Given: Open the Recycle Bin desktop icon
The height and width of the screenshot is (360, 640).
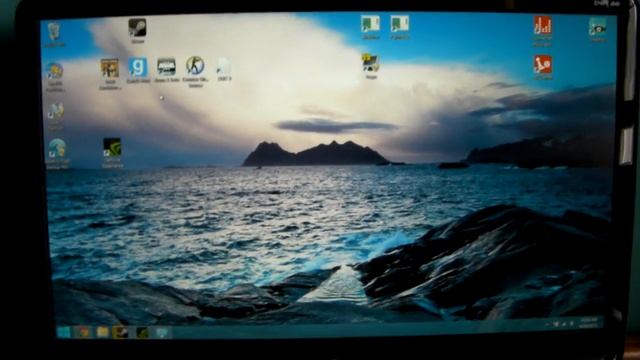Looking at the screenshot, I should [x=54, y=32].
